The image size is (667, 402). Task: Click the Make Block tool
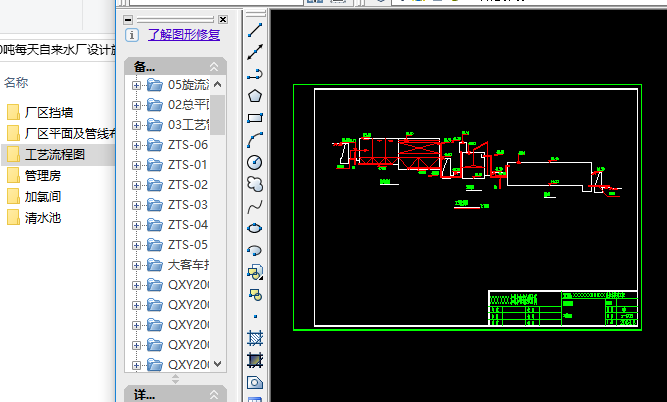(x=255, y=294)
